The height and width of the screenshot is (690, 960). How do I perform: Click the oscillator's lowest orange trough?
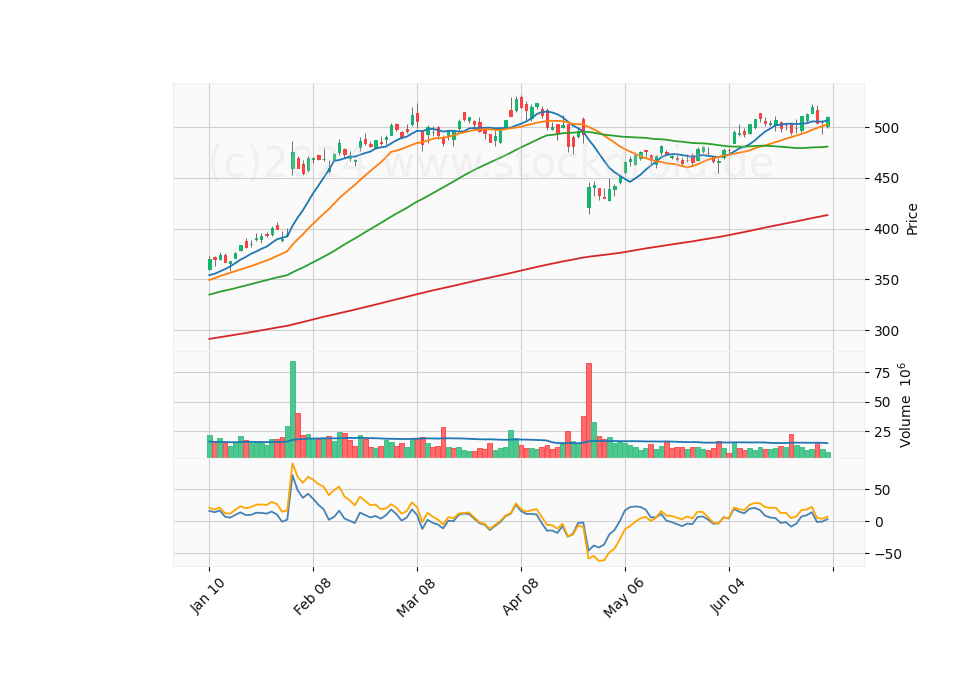click(x=601, y=560)
